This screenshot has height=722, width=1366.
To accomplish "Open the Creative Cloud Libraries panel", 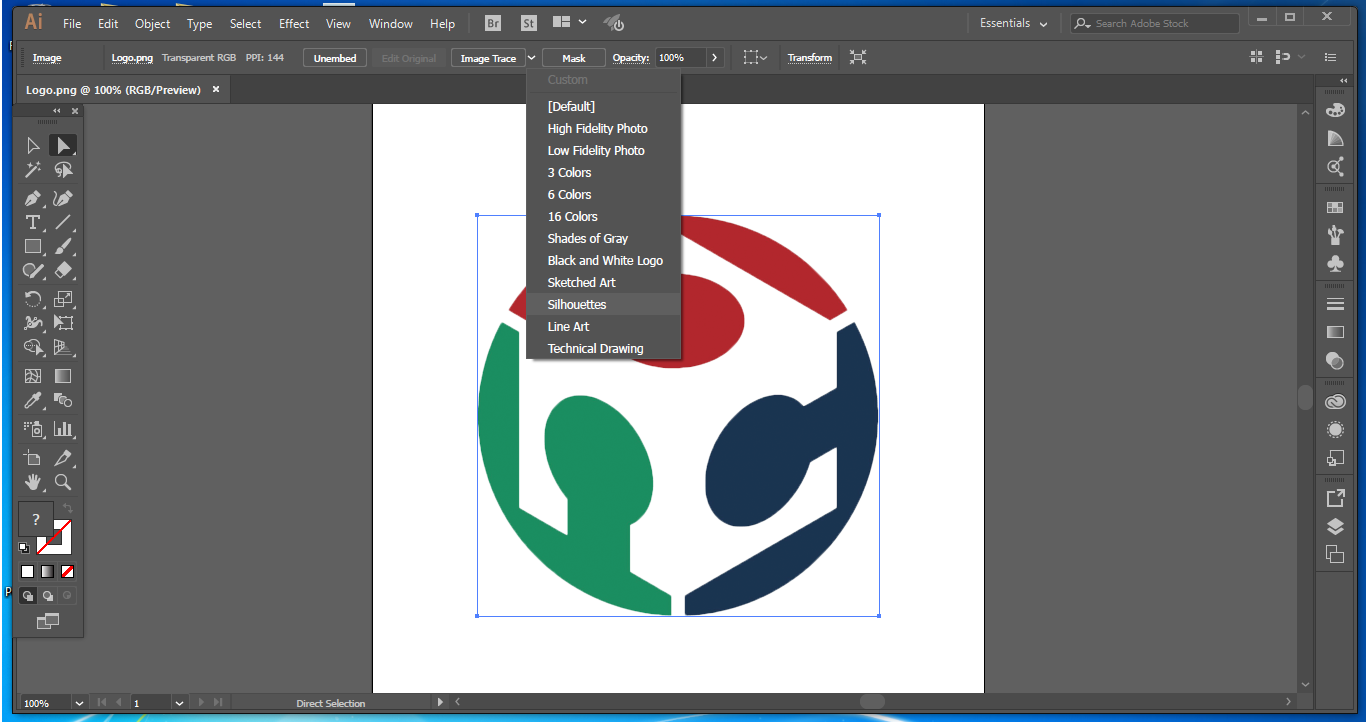I will tap(1335, 402).
